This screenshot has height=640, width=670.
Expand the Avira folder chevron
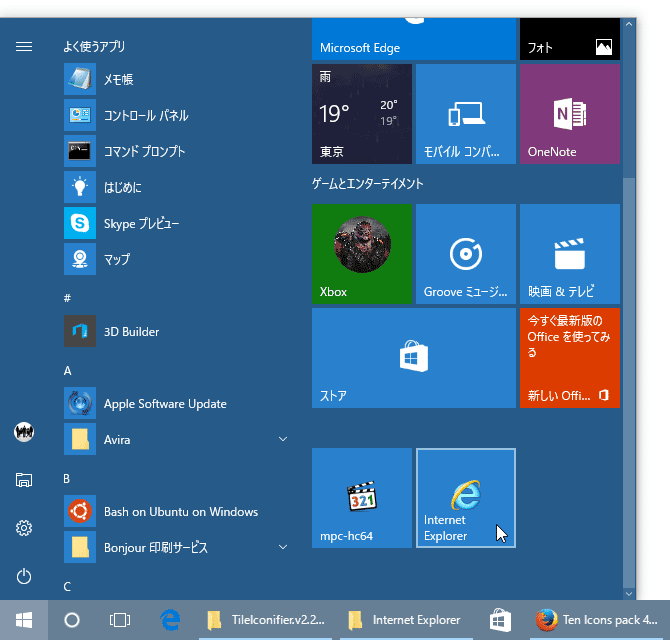pyautogui.click(x=283, y=439)
